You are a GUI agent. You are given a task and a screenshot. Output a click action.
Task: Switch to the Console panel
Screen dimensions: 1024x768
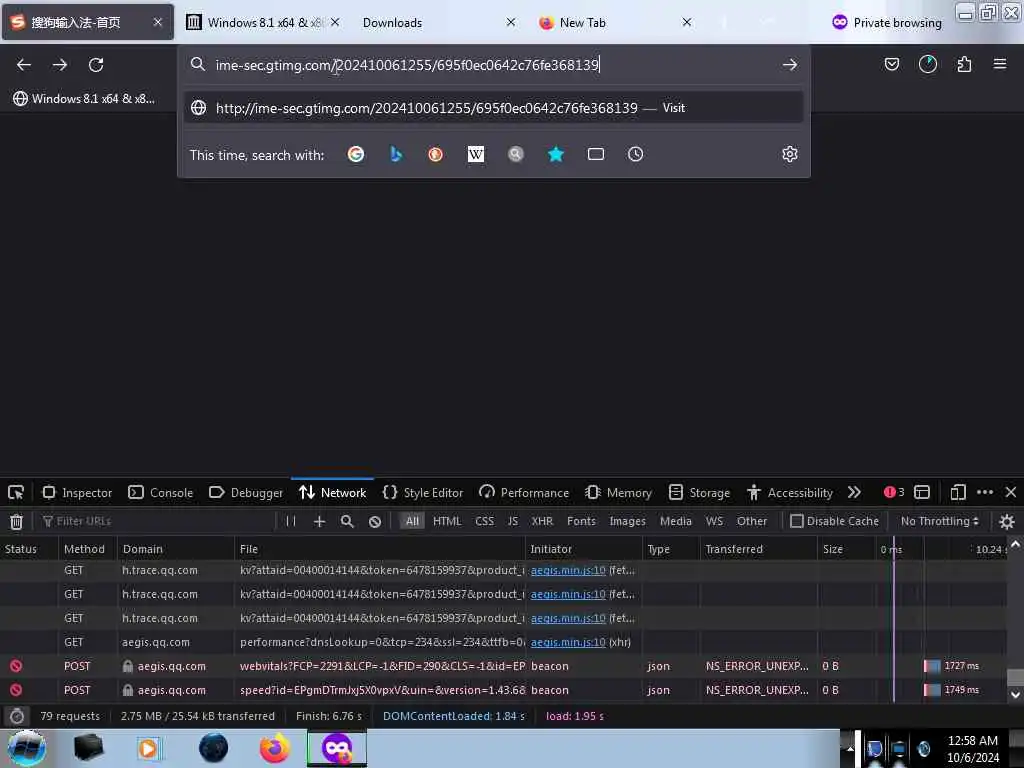(x=161, y=492)
